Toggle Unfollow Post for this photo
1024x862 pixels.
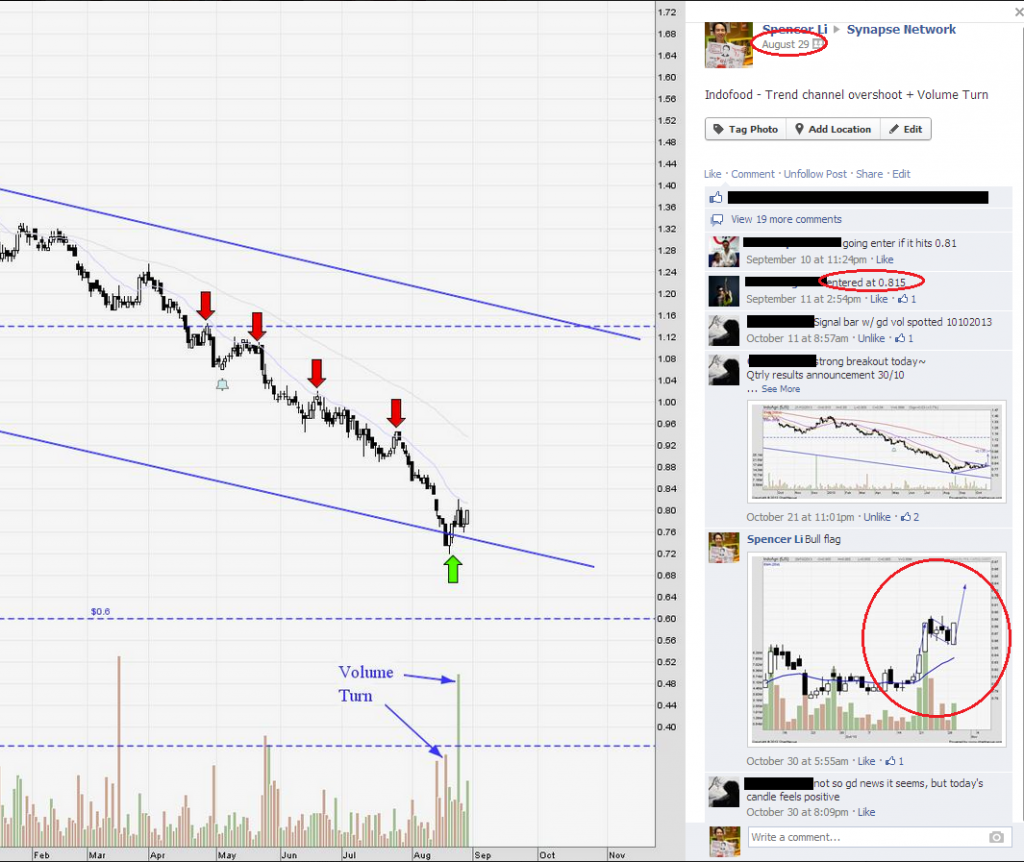point(814,174)
